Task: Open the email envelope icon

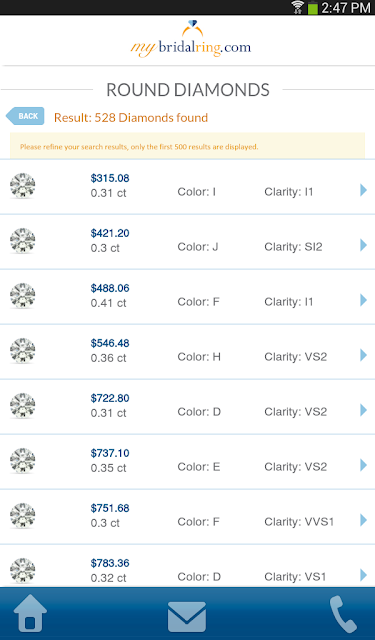Action: click(x=187, y=617)
